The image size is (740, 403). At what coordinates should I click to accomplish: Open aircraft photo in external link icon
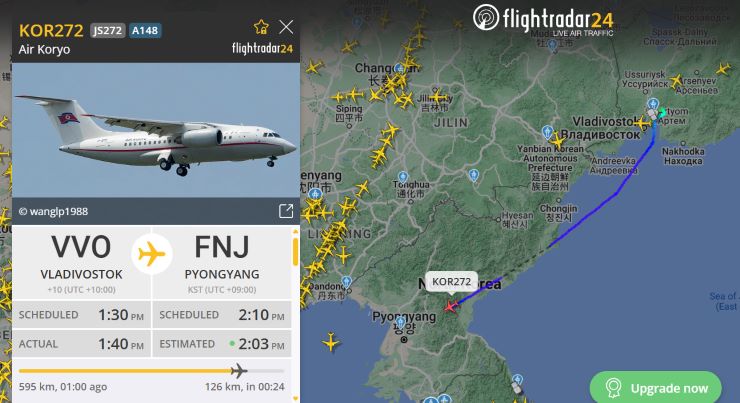point(286,211)
